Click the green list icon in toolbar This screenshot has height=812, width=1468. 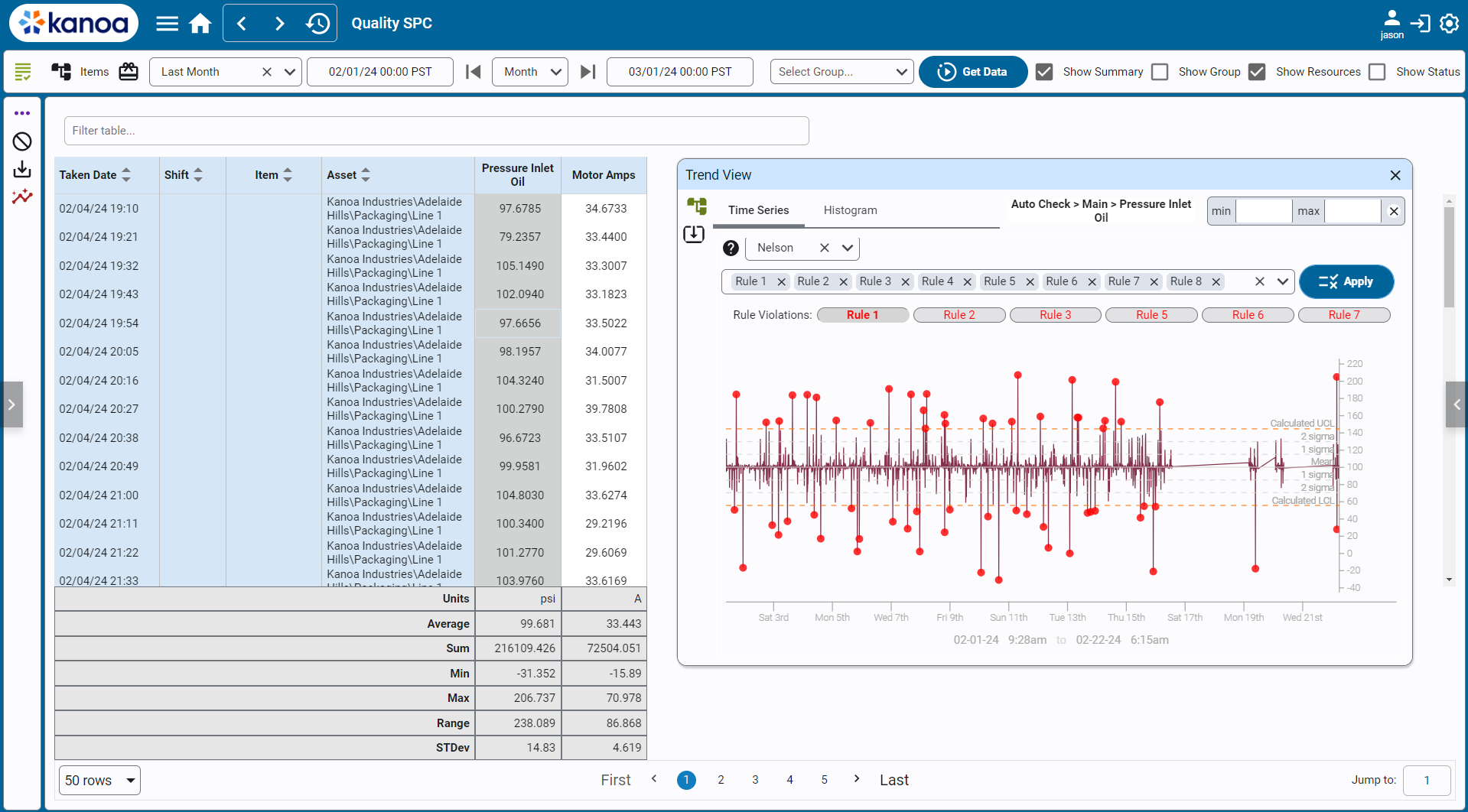(23, 72)
